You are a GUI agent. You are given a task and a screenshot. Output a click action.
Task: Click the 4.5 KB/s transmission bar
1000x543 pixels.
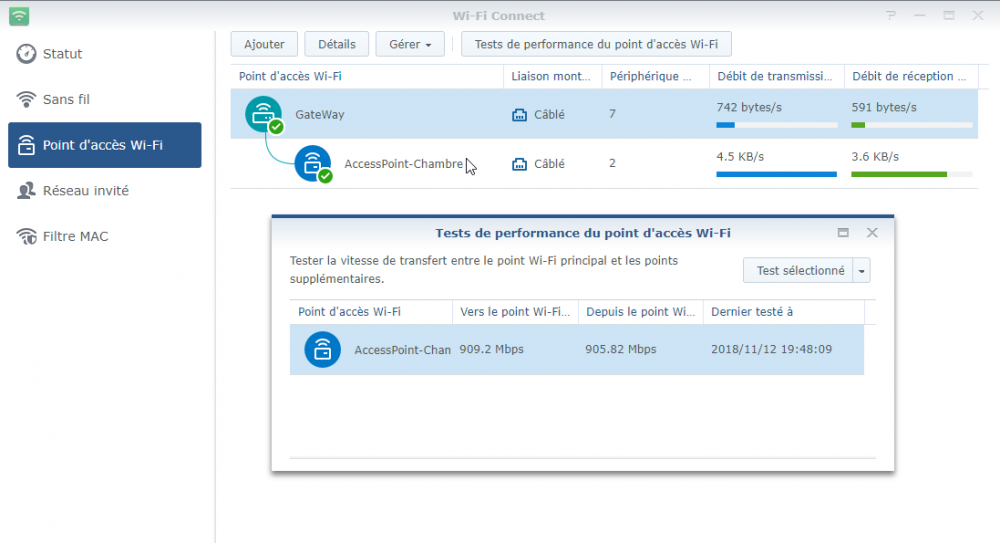tap(776, 174)
